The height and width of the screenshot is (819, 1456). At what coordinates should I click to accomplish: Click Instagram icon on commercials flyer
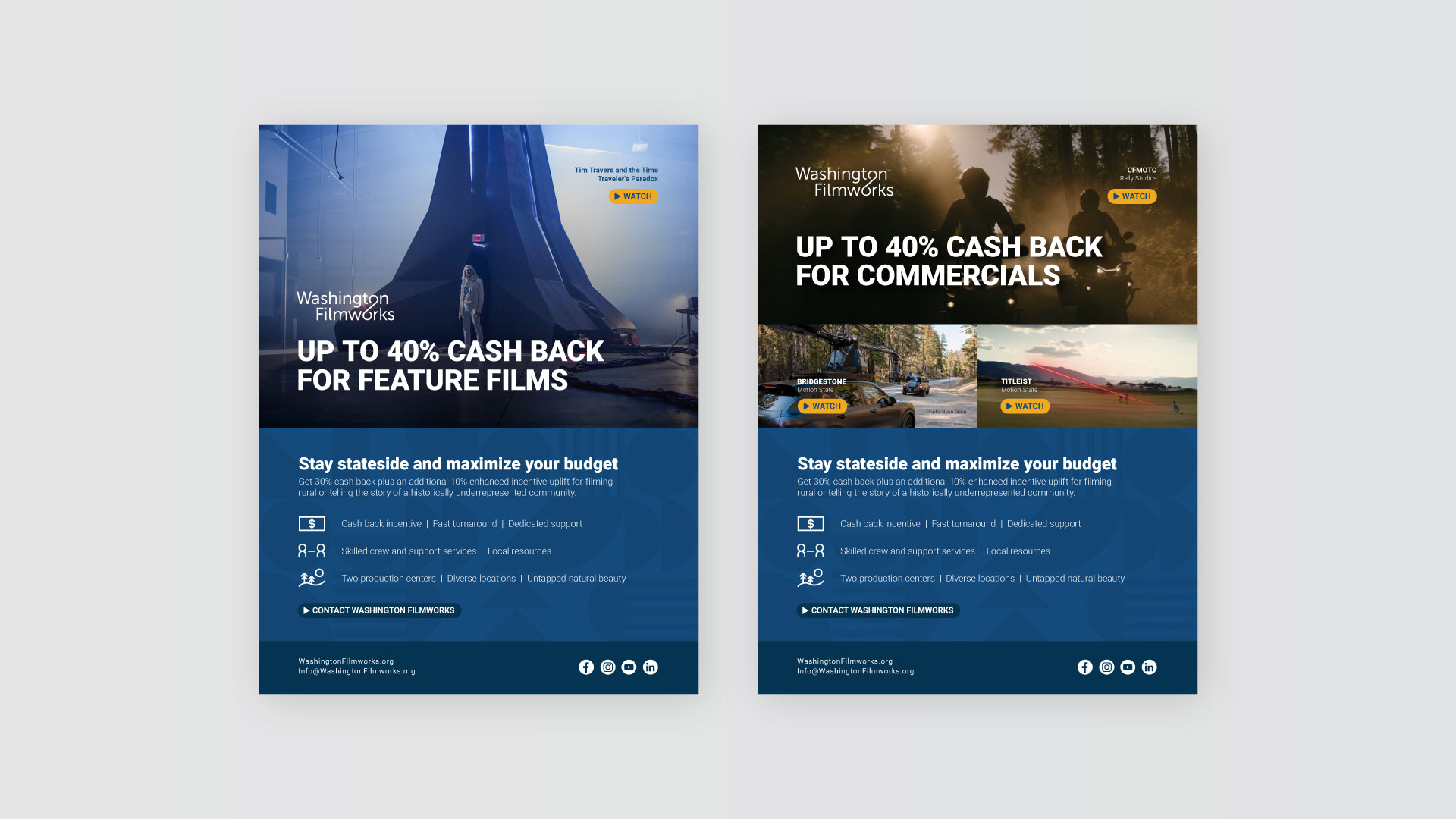(x=1106, y=667)
